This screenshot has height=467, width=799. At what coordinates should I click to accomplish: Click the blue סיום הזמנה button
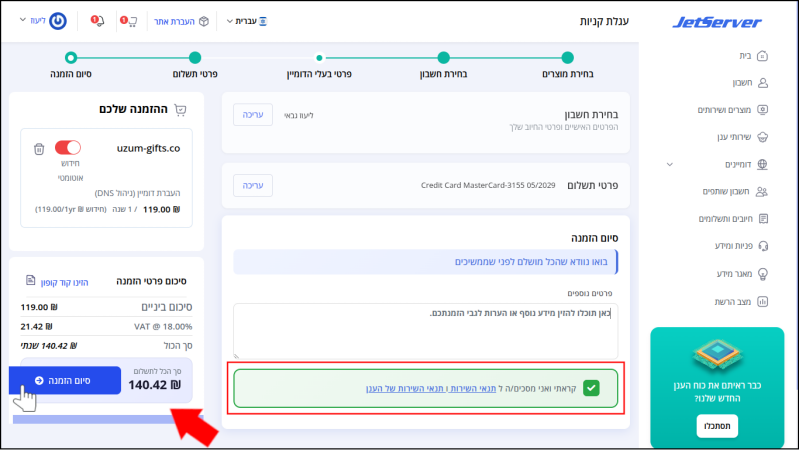(x=65, y=380)
